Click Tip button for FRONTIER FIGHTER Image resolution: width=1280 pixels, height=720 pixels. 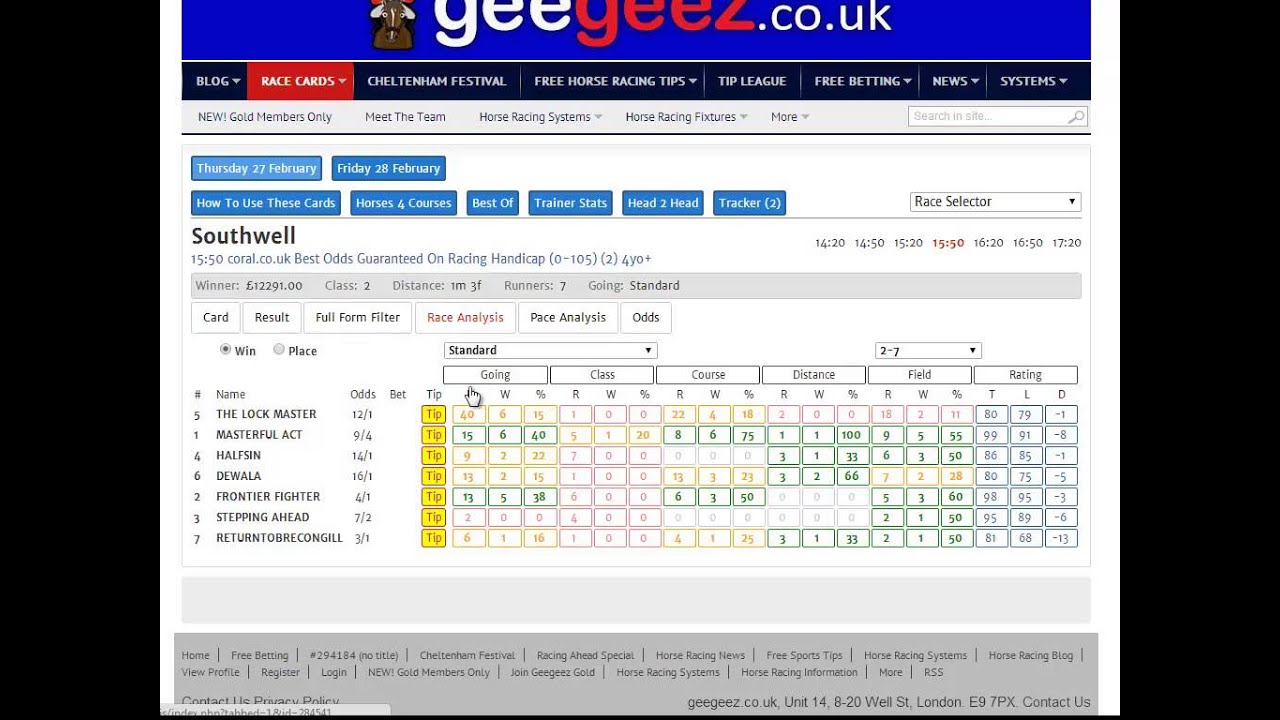pyautogui.click(x=433, y=497)
